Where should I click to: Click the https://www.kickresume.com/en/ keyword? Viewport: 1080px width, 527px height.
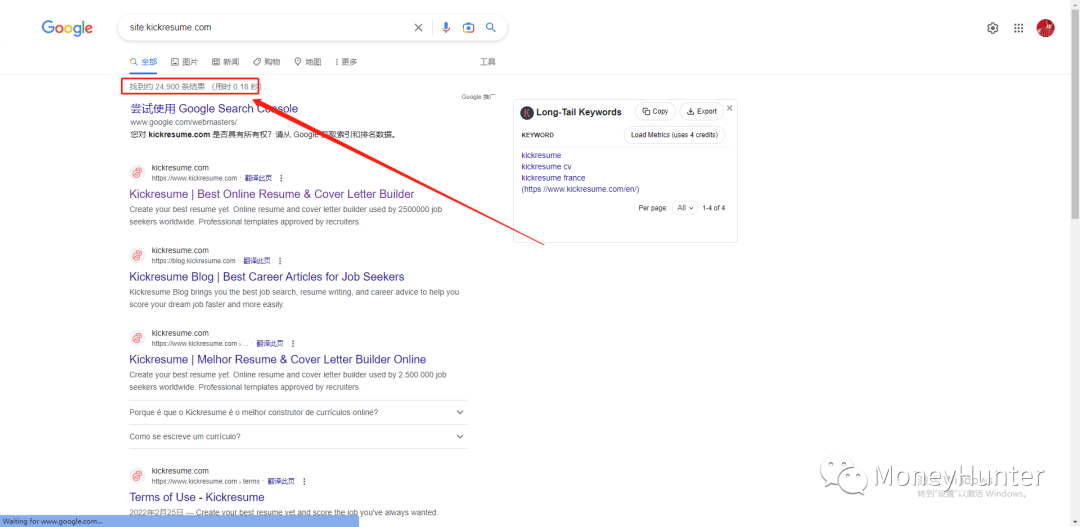(581, 189)
